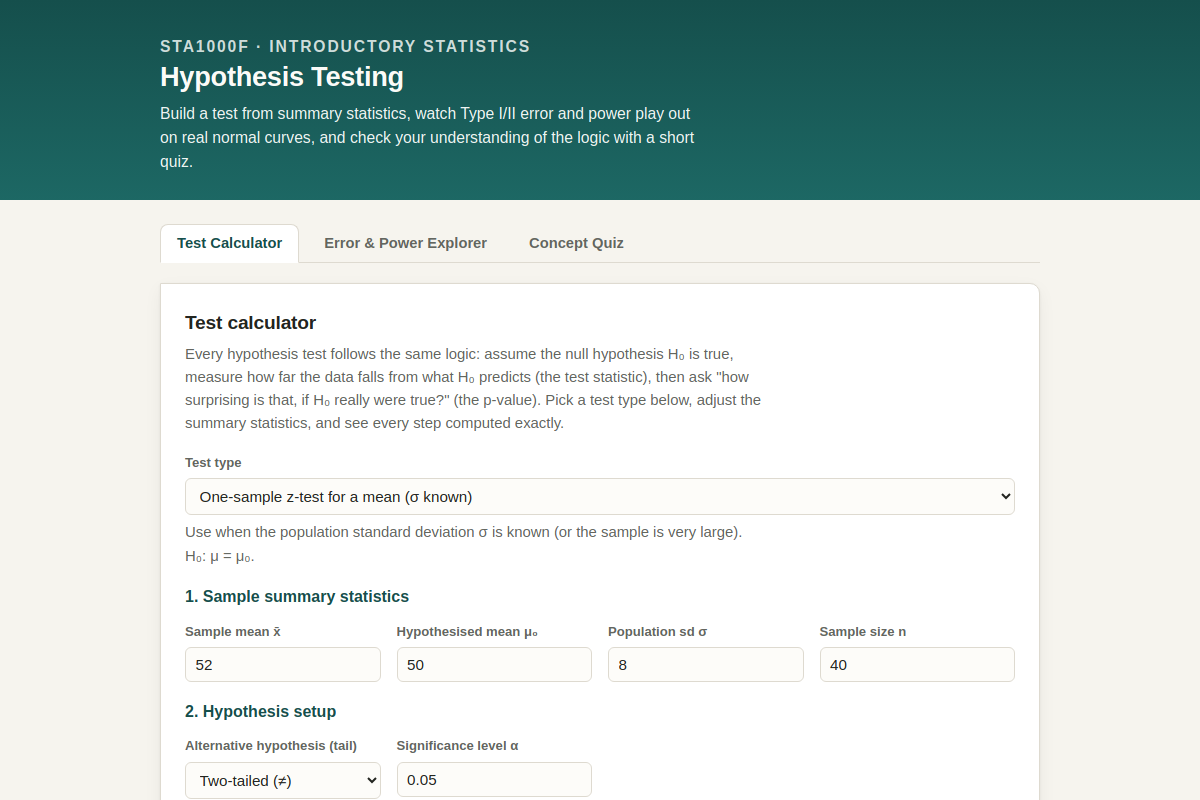Click the 'Sample size n' label
1200x800 pixels.
[x=863, y=631]
